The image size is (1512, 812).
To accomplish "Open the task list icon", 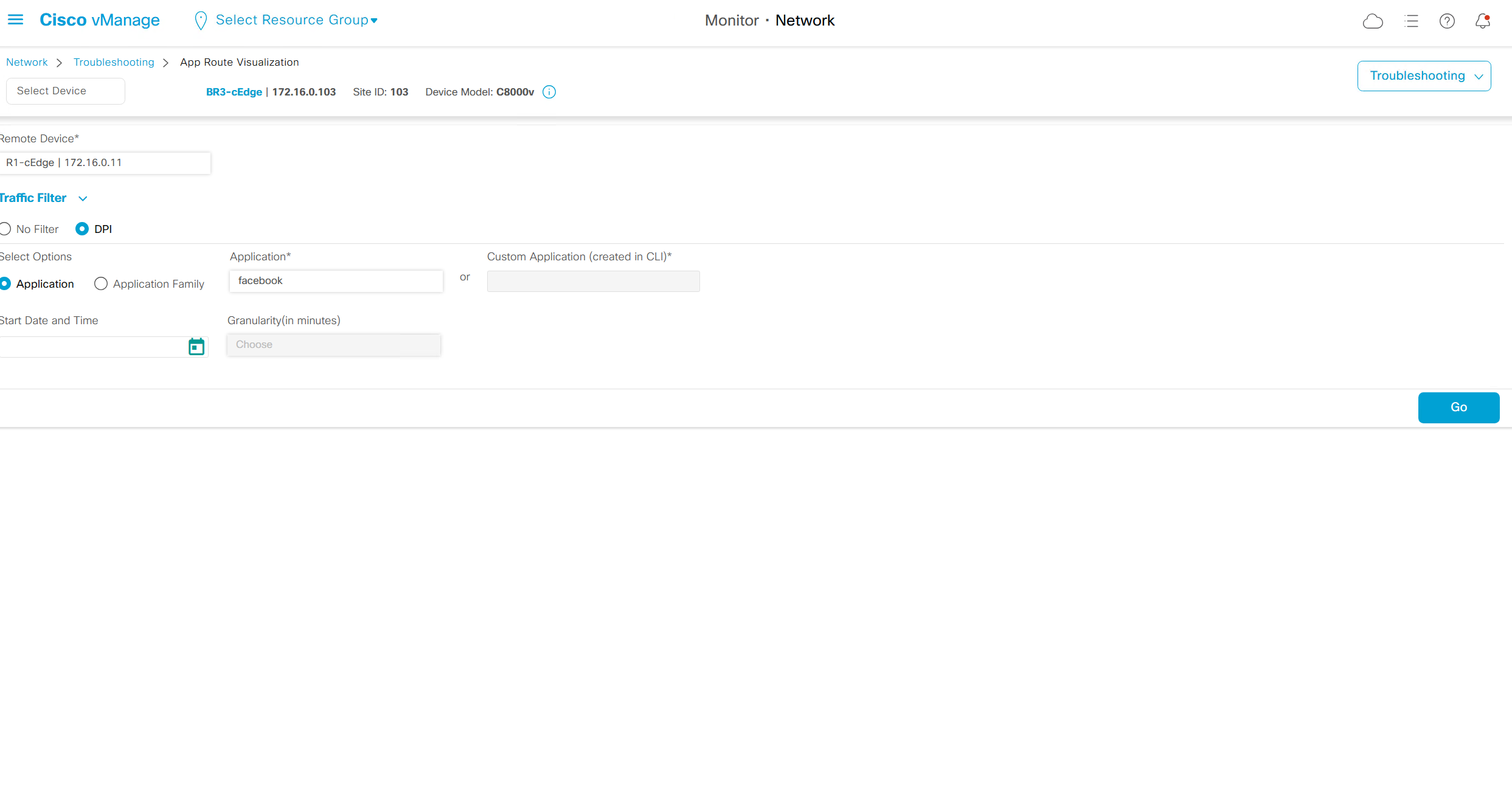I will tap(1411, 21).
